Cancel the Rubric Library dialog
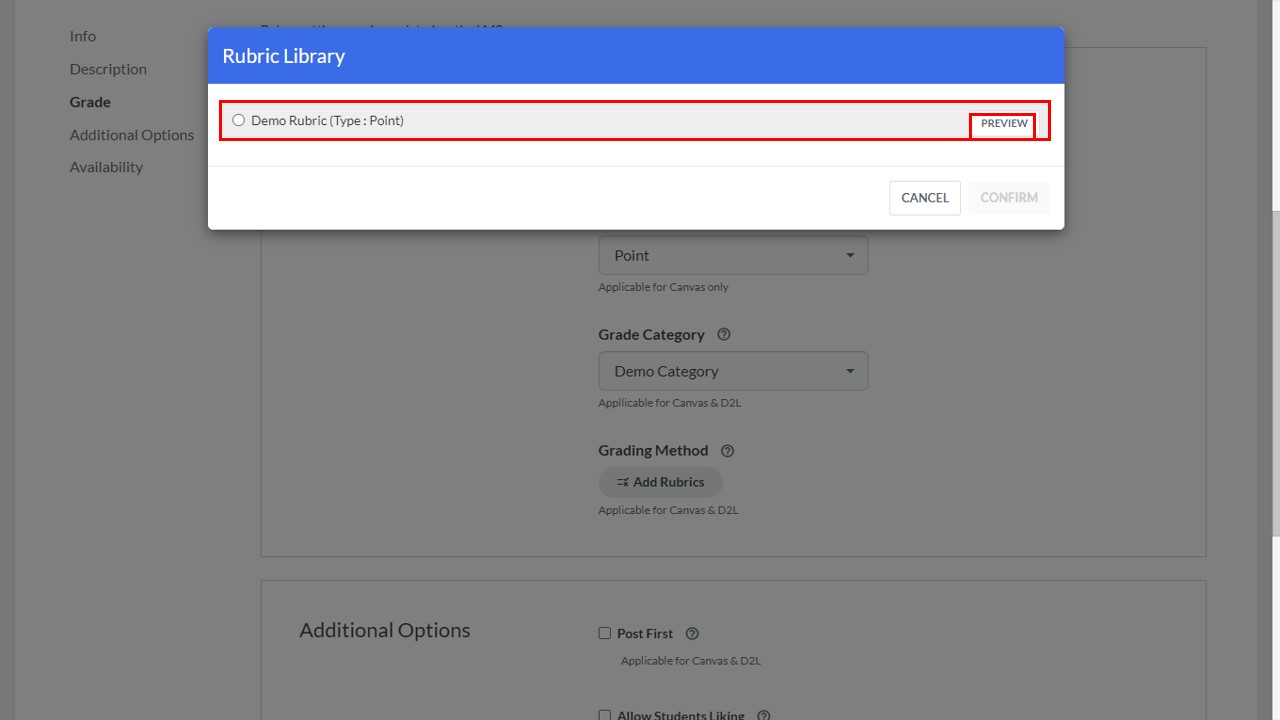This screenshot has width=1280, height=720. coord(925,198)
